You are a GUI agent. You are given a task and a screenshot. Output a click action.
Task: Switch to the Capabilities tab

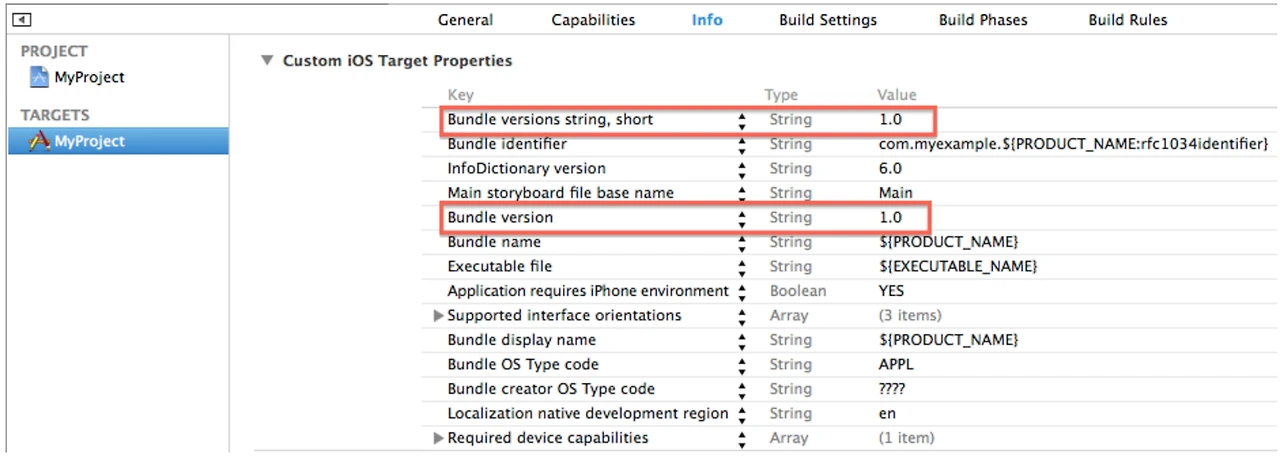click(x=593, y=20)
